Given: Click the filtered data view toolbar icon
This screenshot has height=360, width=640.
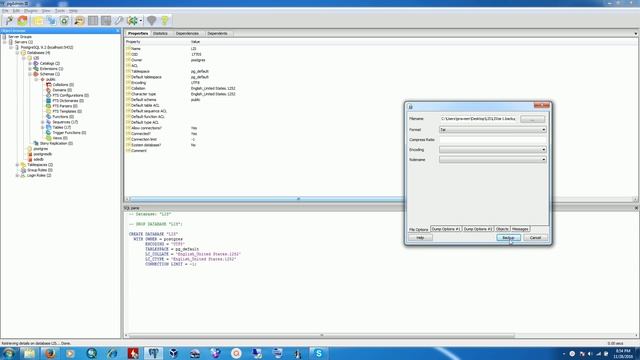Looking at the screenshot, I should click(106, 20).
